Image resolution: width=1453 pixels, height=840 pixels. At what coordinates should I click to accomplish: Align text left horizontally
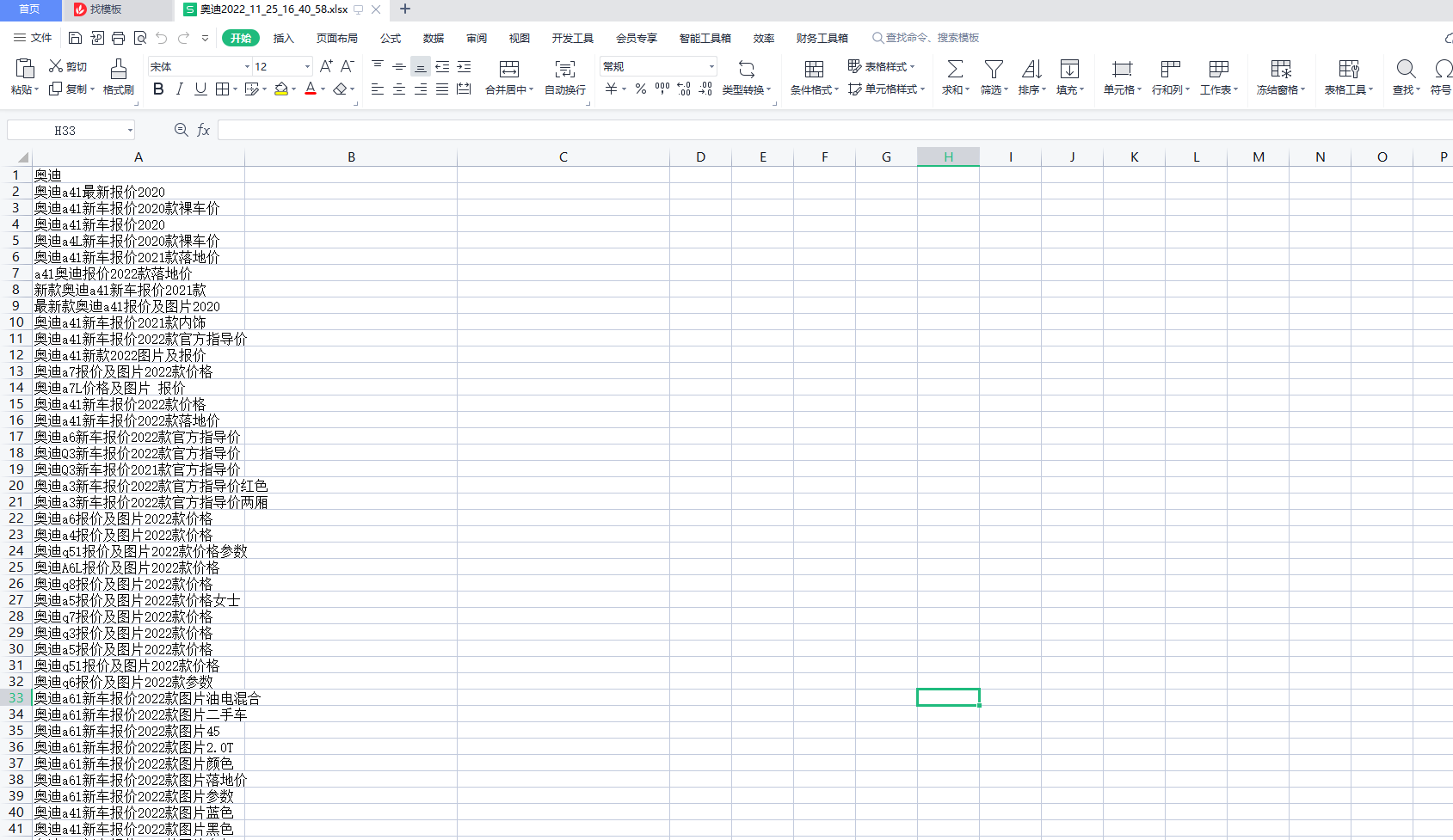[378, 89]
